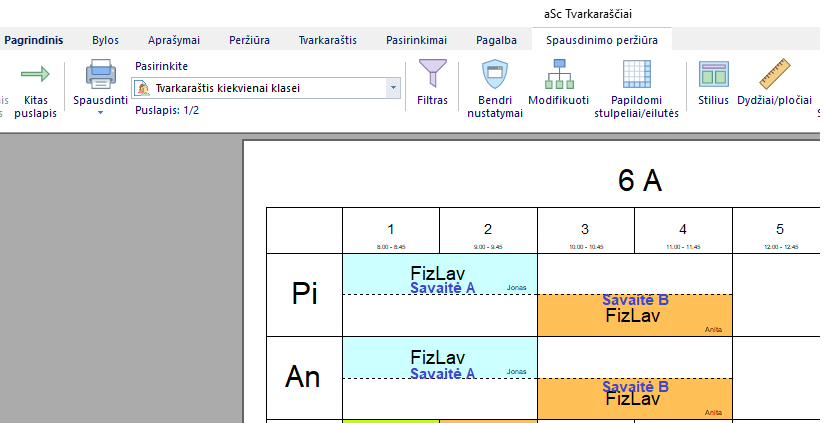Expand the Spausdinti dropdown arrow
825x423 pixels.
(100, 112)
